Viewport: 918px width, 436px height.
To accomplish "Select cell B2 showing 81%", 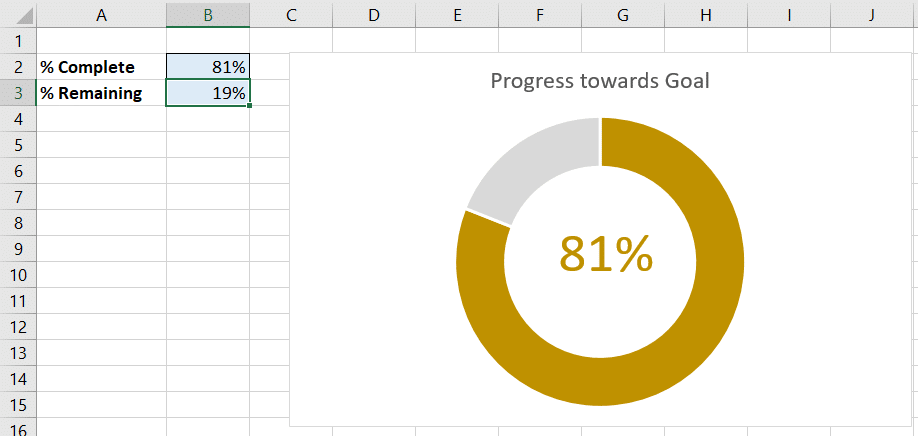I will coord(208,67).
